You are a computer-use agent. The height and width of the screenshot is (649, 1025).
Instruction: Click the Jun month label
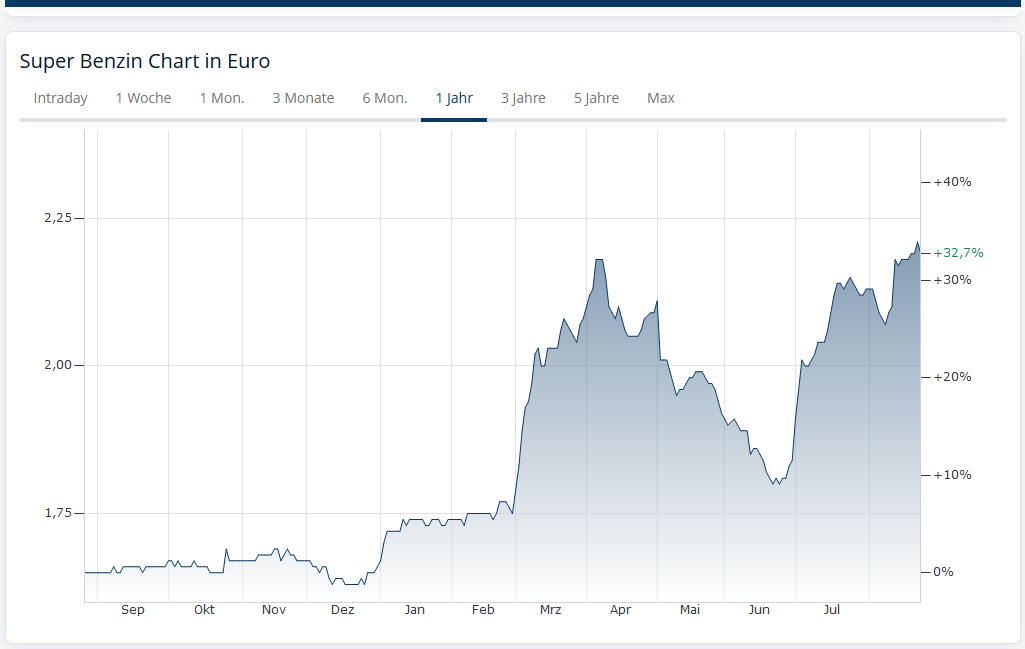pyautogui.click(x=759, y=610)
